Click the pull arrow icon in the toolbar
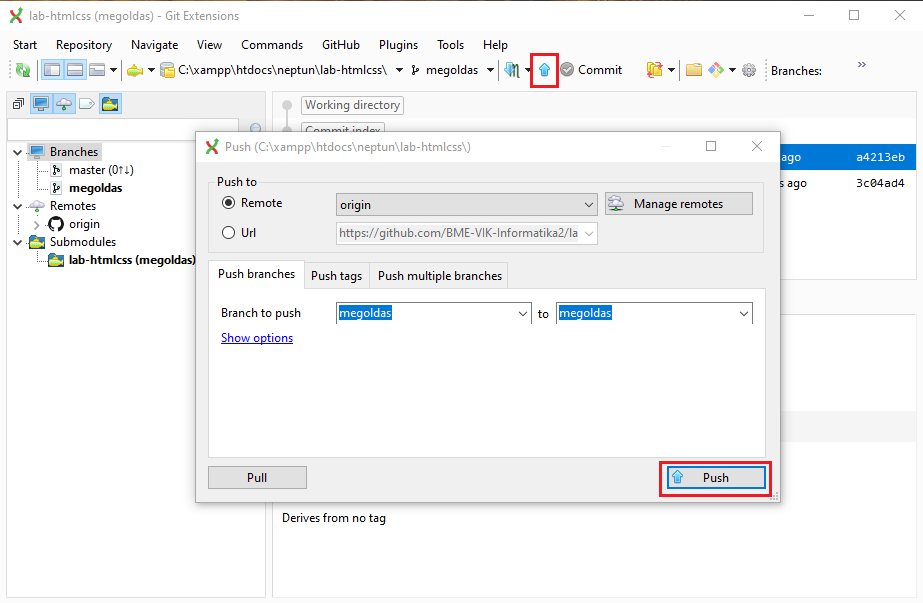 coord(512,70)
